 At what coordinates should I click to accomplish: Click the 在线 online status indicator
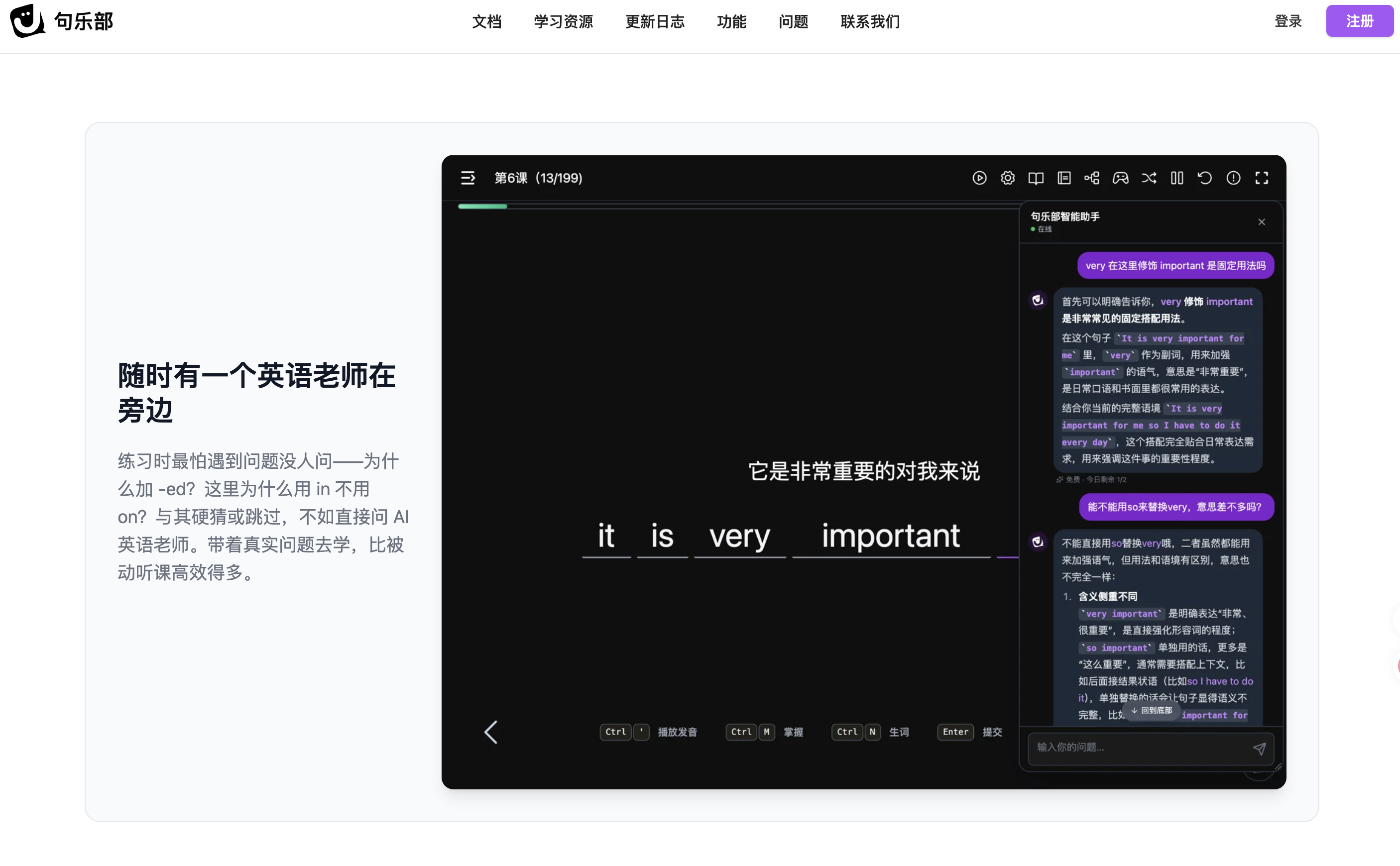(x=1041, y=229)
